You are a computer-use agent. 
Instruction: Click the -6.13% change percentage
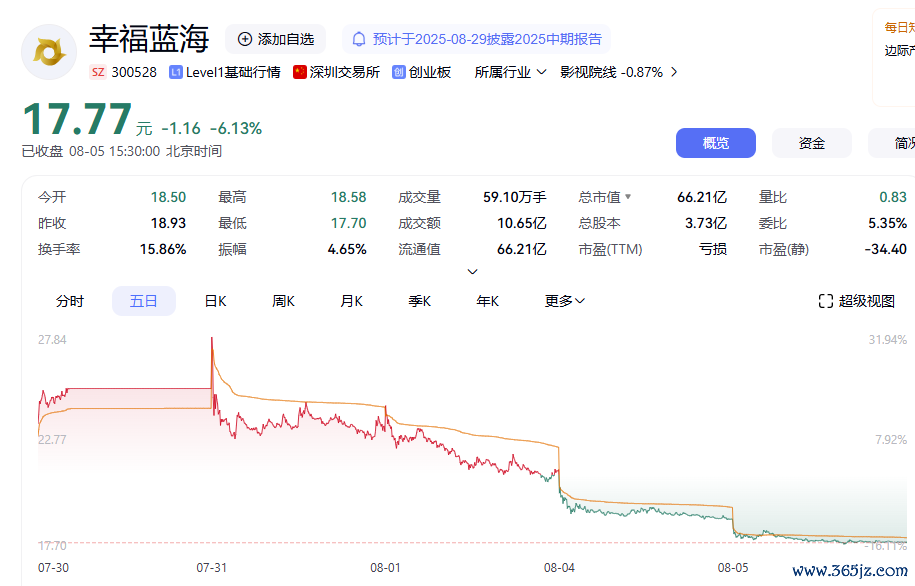236,128
